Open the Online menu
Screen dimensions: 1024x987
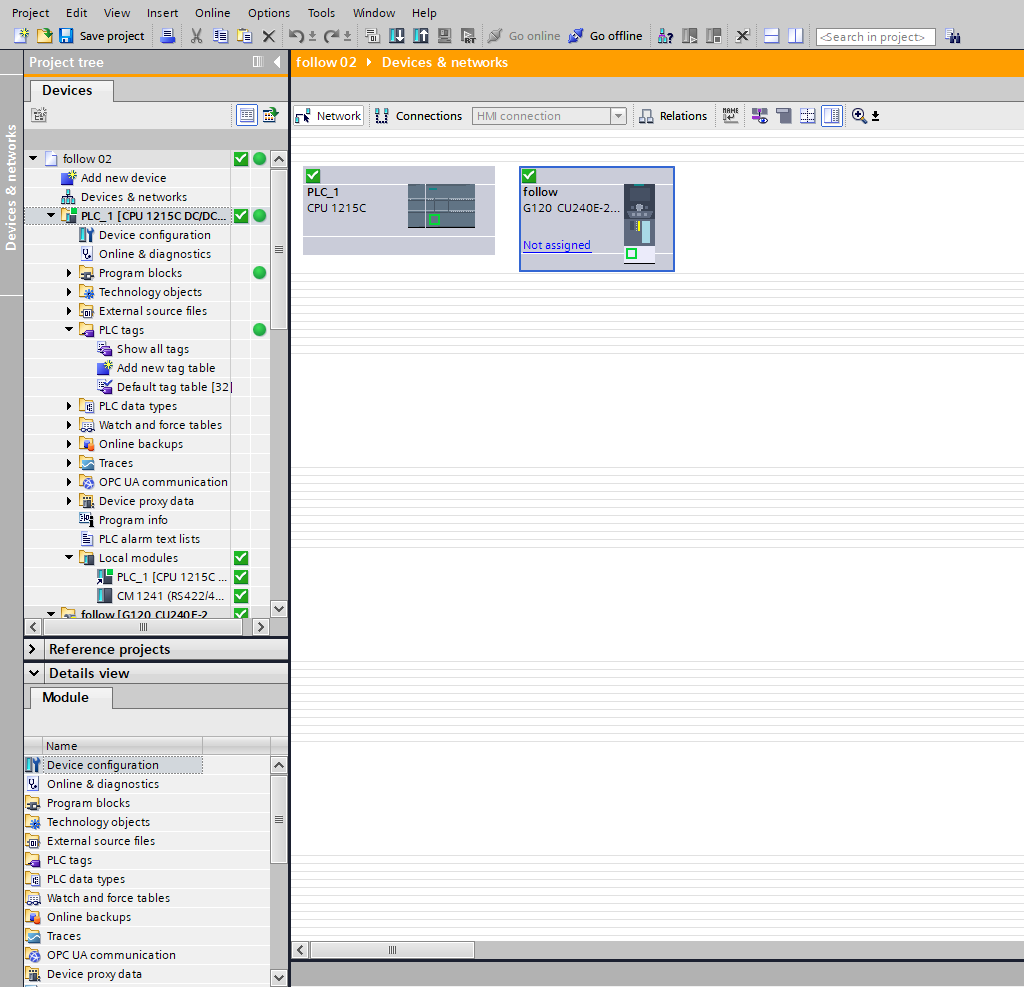pos(212,13)
